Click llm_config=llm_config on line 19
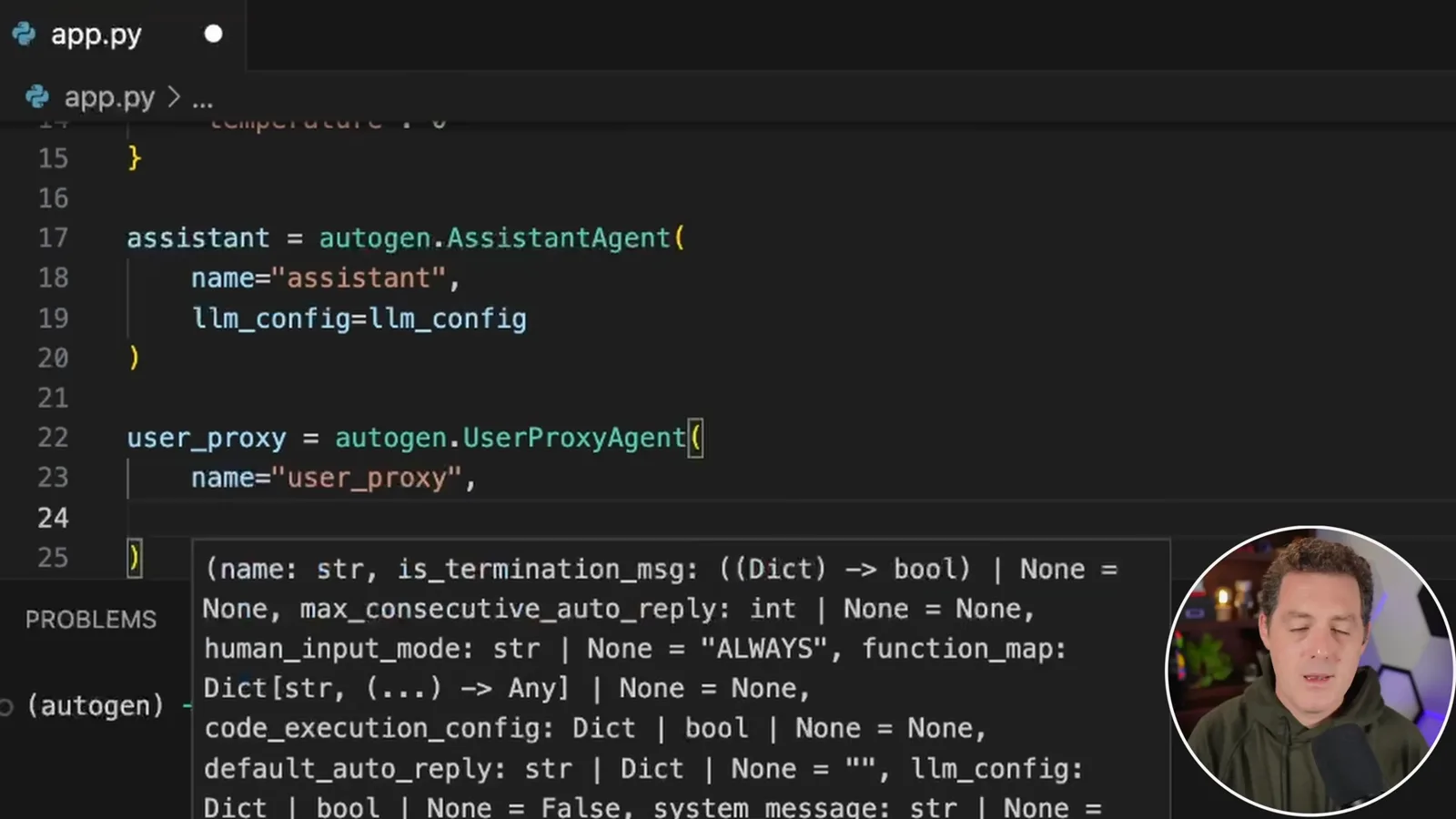 coord(359,318)
